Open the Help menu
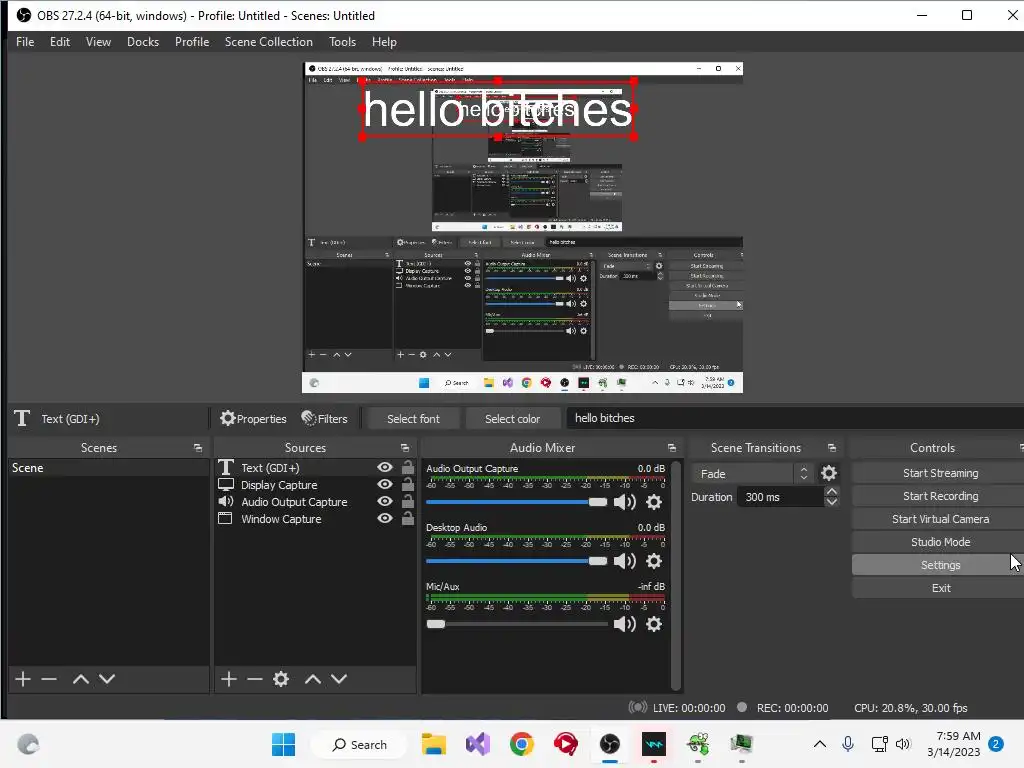Screen dimensions: 1024x768 coord(384,42)
